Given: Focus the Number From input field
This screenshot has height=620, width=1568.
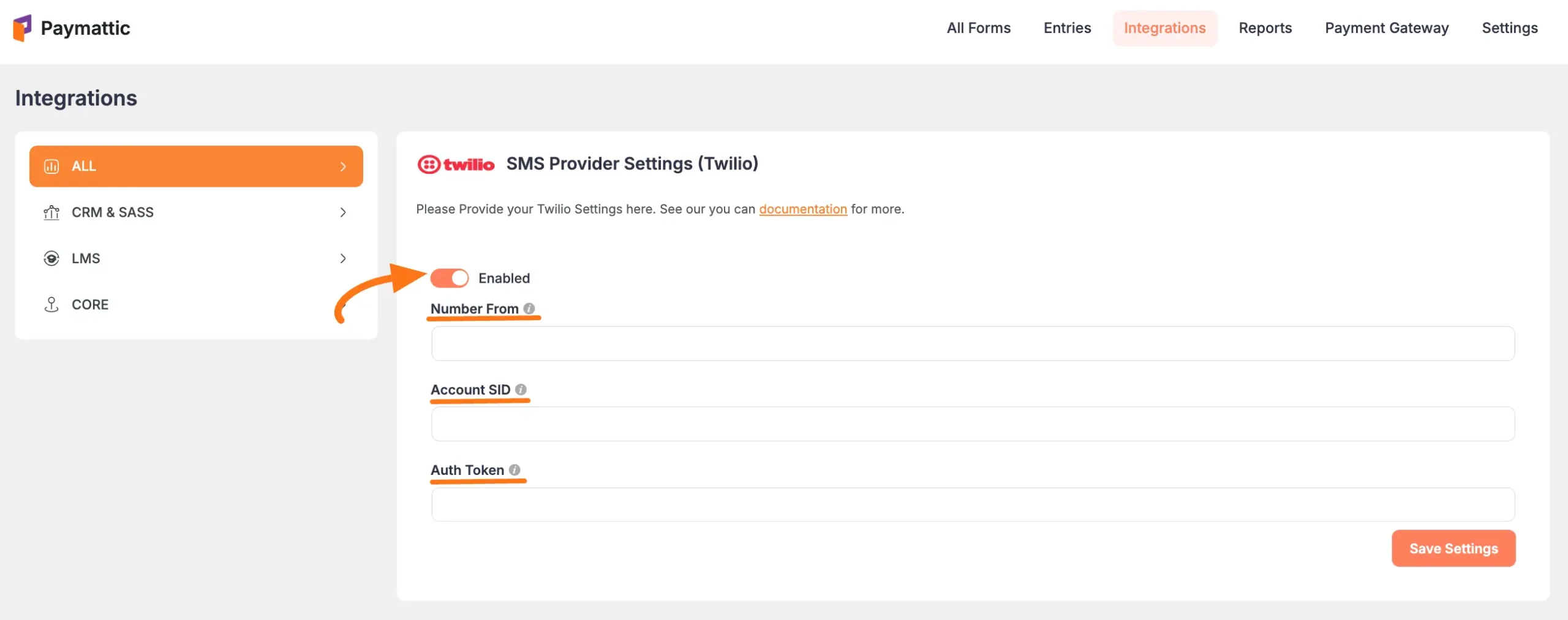Looking at the screenshot, I should [x=973, y=343].
